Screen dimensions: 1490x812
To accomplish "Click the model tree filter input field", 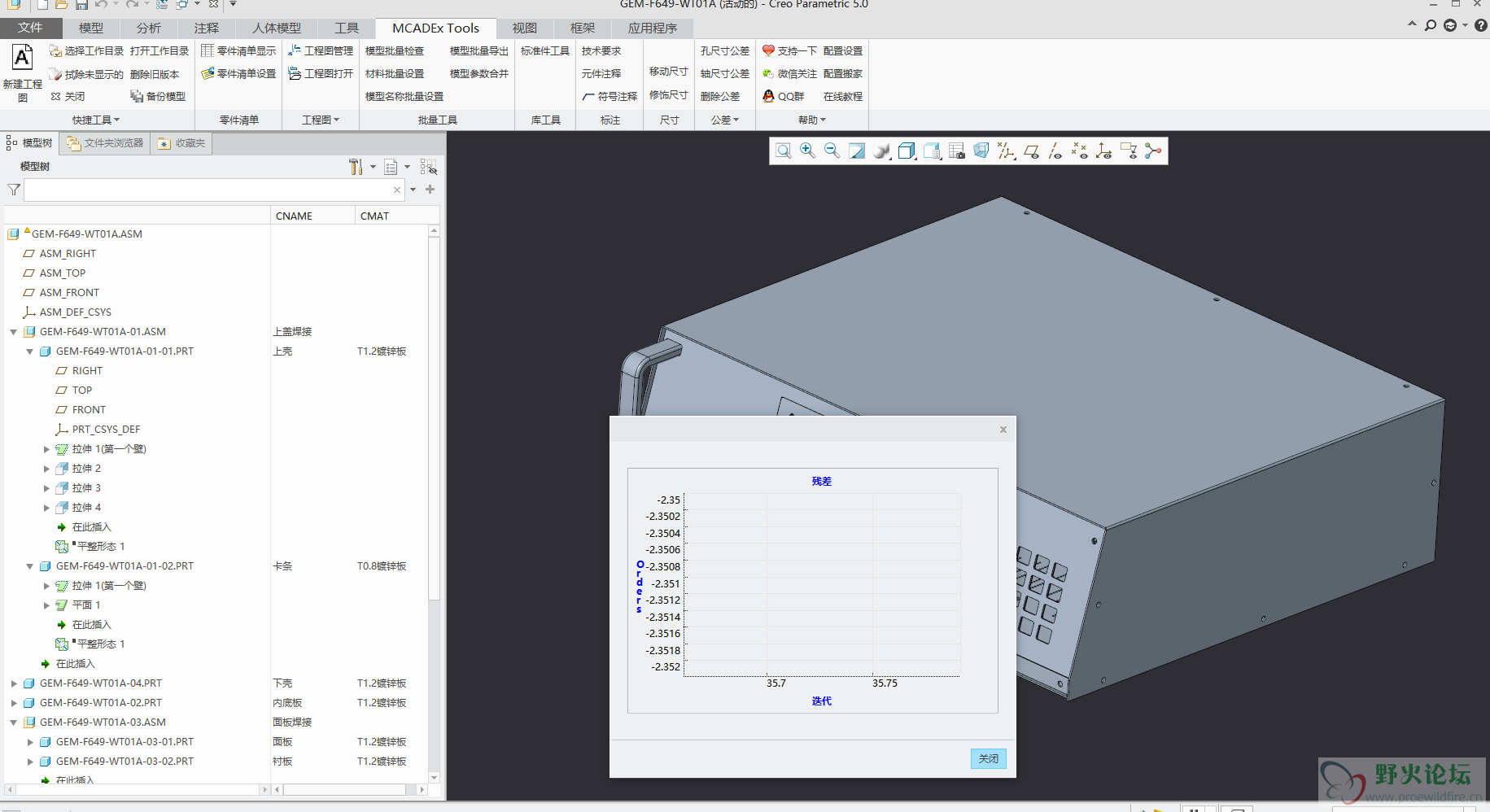I will 214,190.
